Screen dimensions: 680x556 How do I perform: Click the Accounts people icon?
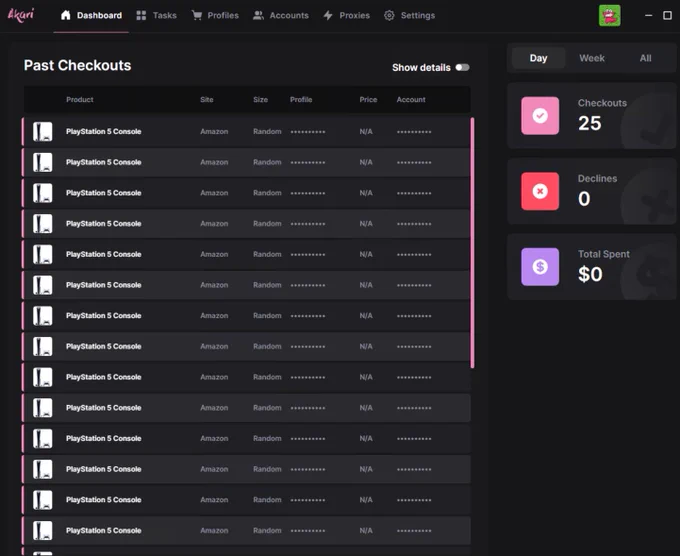click(258, 16)
